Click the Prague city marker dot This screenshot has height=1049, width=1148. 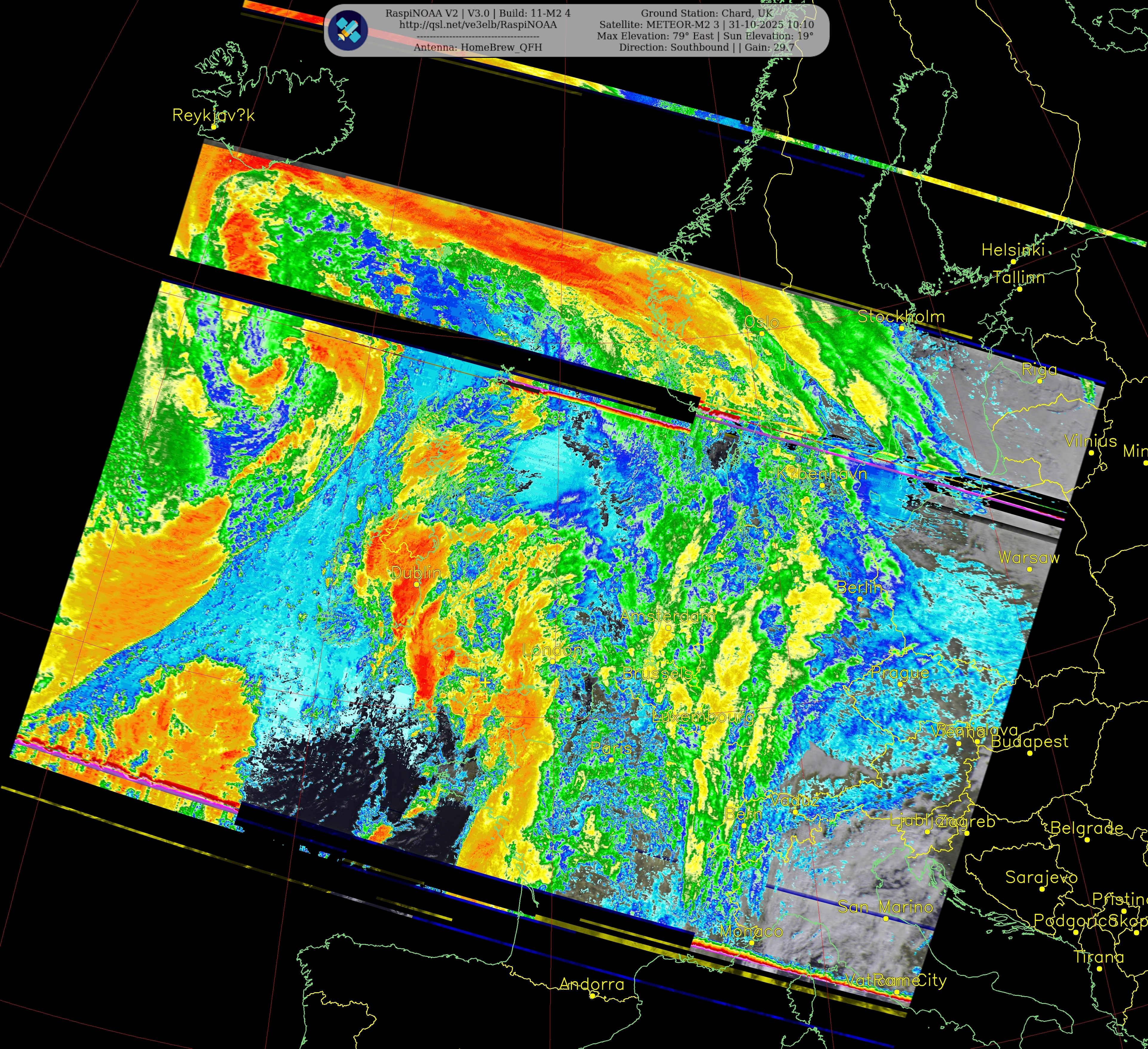click(900, 684)
